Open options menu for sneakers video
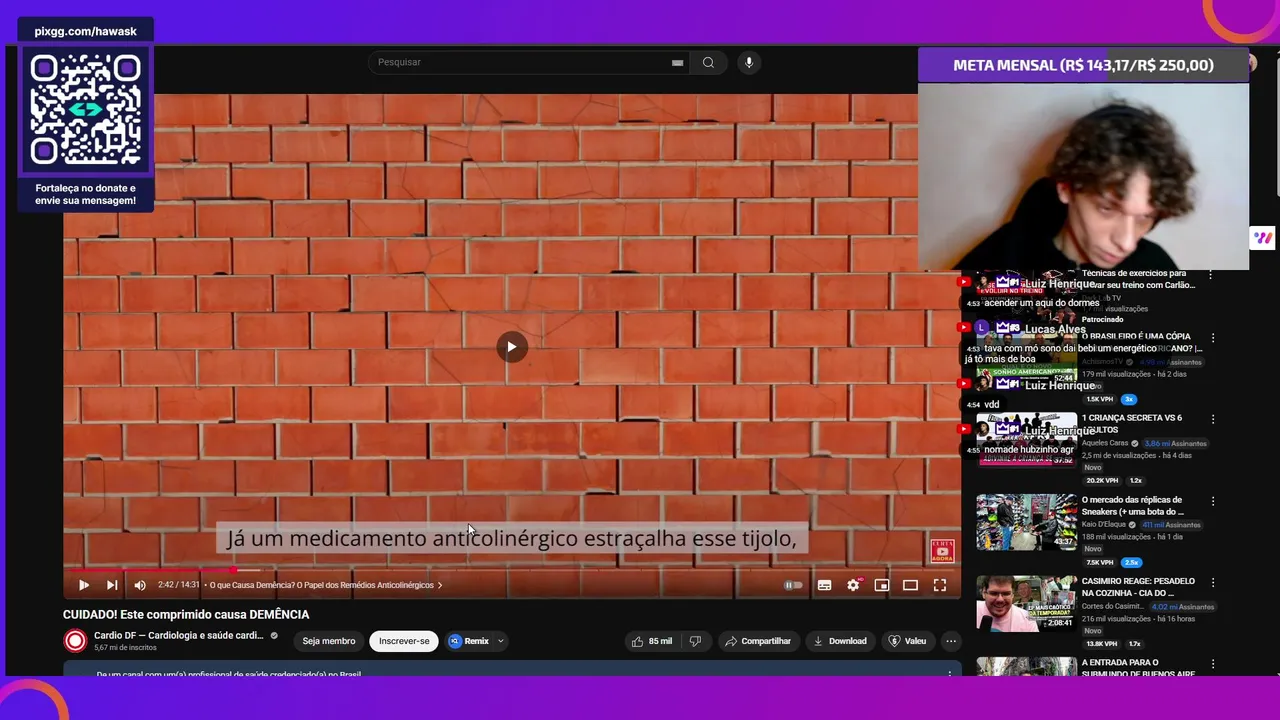This screenshot has width=1280, height=720. point(1213,500)
